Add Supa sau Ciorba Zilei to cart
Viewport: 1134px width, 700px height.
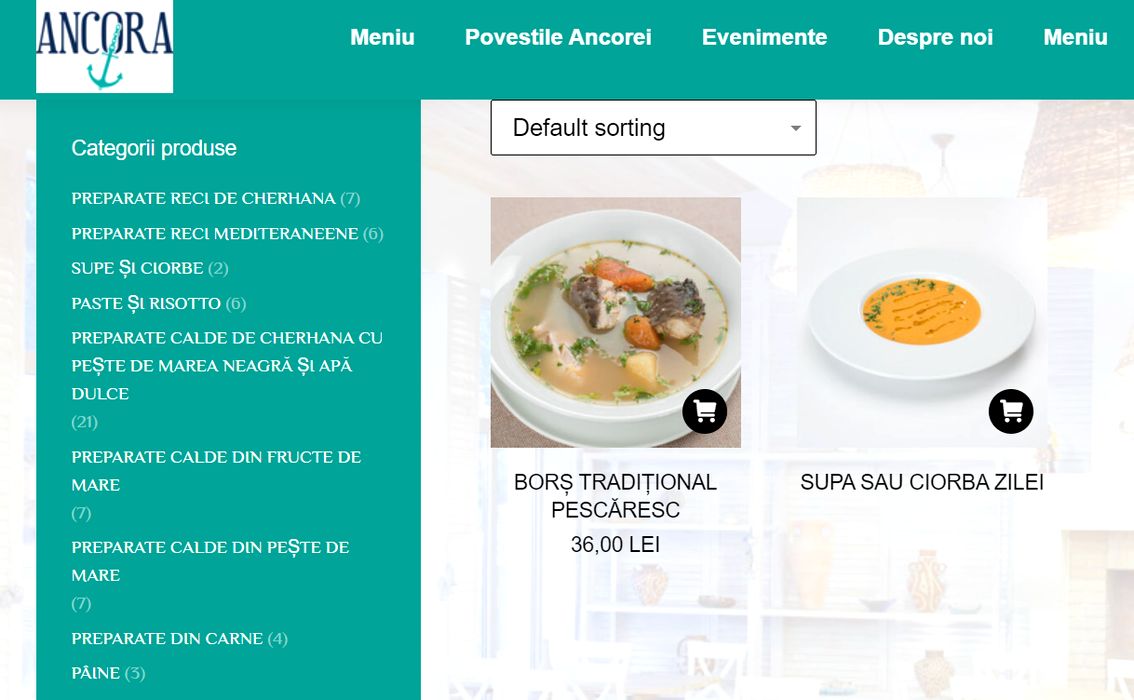1011,411
